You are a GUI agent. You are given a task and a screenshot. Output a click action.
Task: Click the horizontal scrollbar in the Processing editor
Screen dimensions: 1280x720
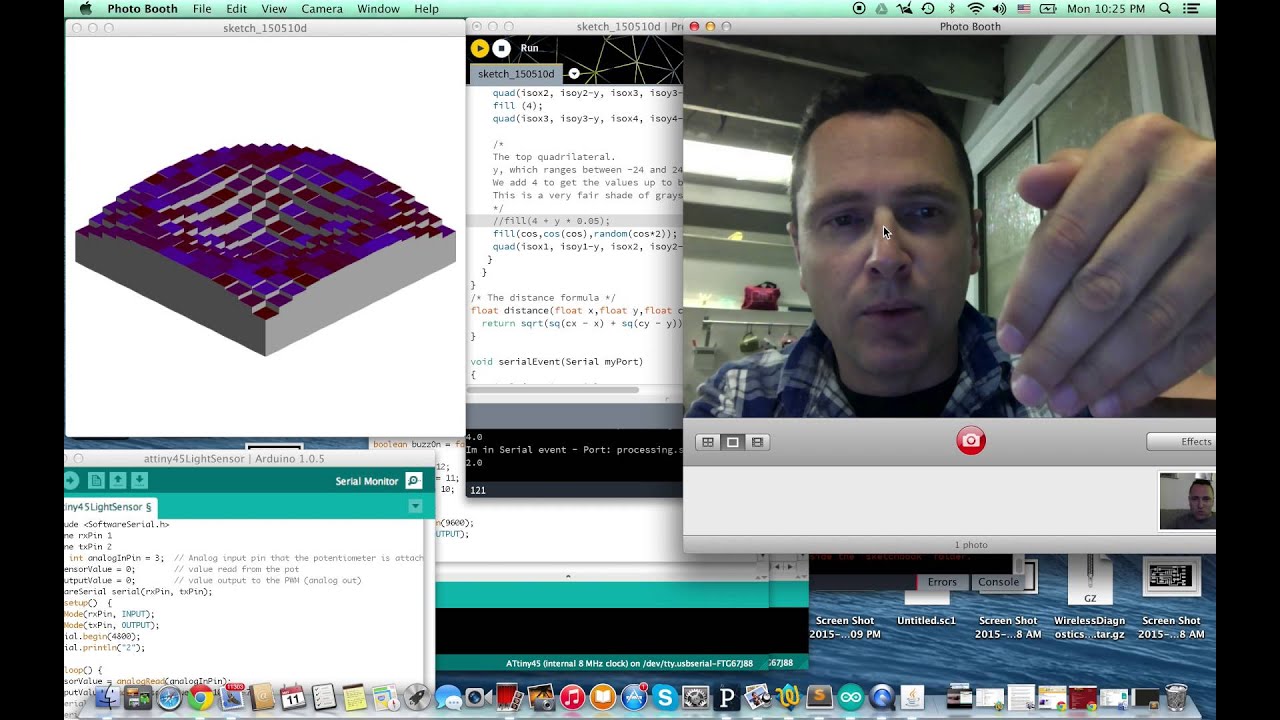(x=553, y=389)
